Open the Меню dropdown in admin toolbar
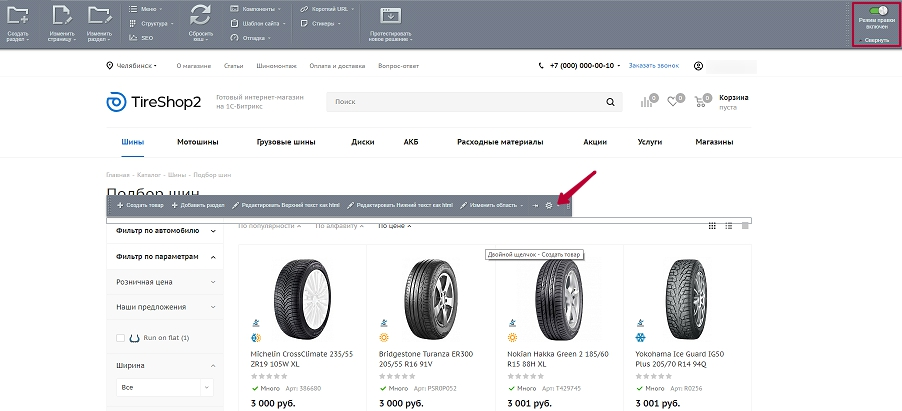 (x=145, y=9)
